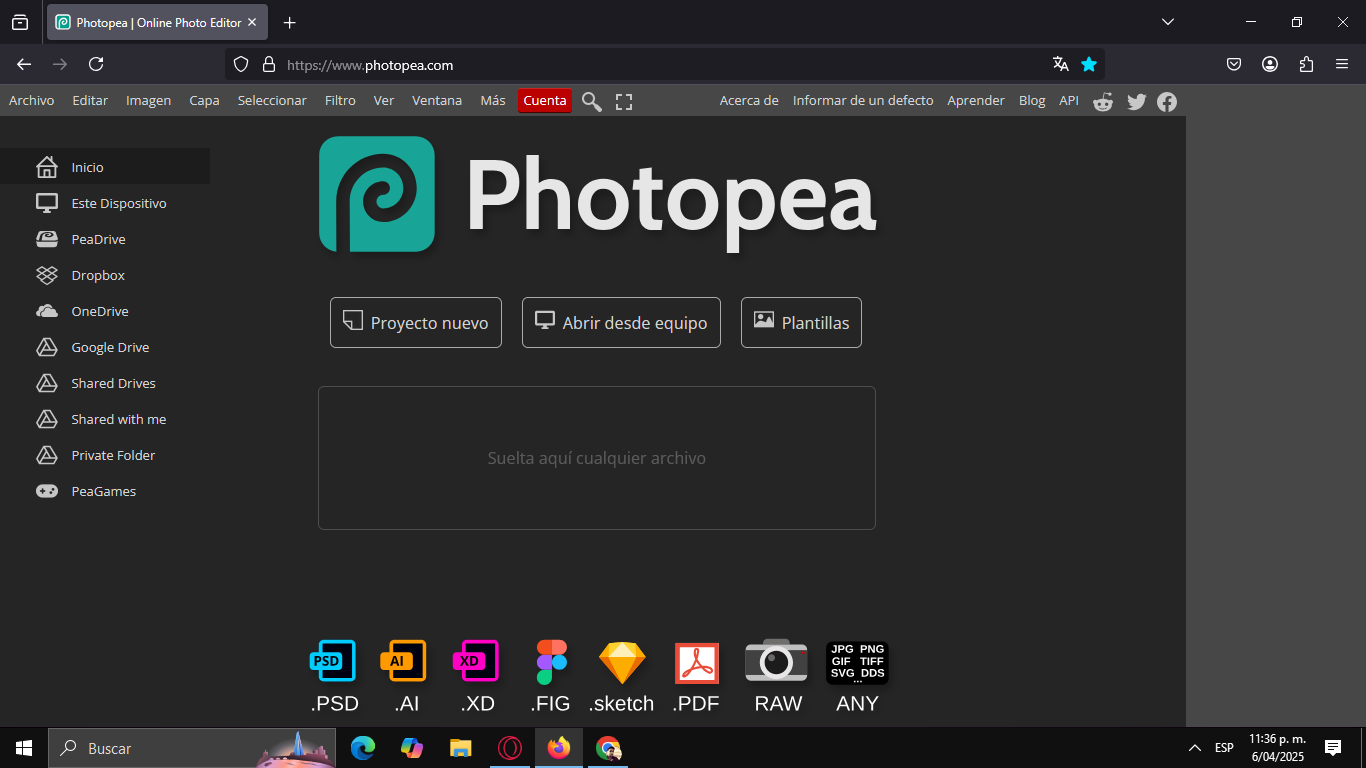
Task: Select the Photopea browser tab
Action: 157,22
